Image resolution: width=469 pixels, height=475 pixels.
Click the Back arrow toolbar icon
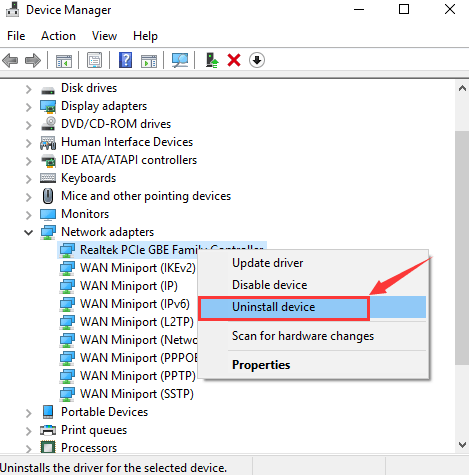click(10, 61)
